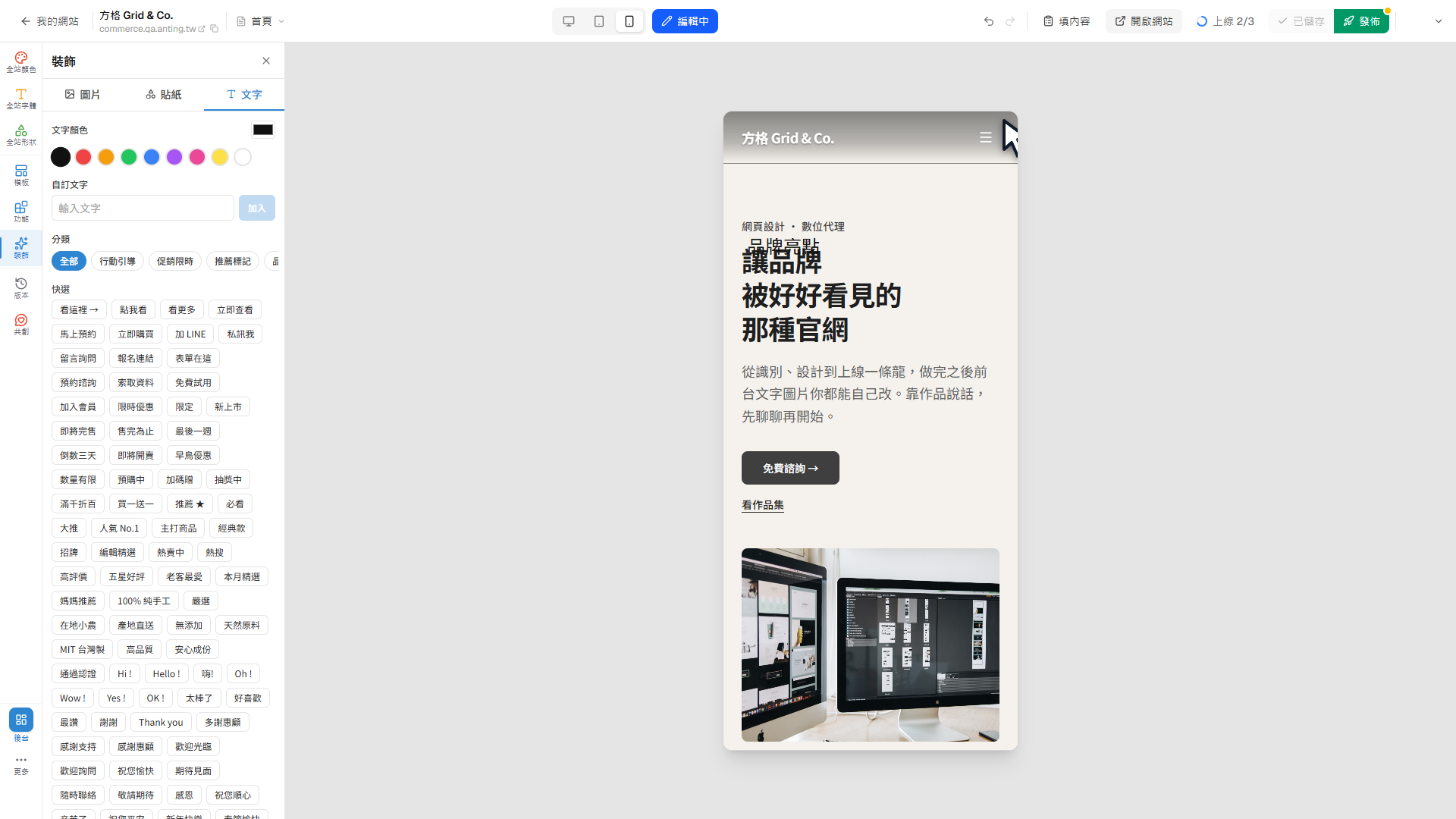Image resolution: width=1456 pixels, height=819 pixels.
Task: Click the 看作品集 link in preview
Action: tap(763, 505)
